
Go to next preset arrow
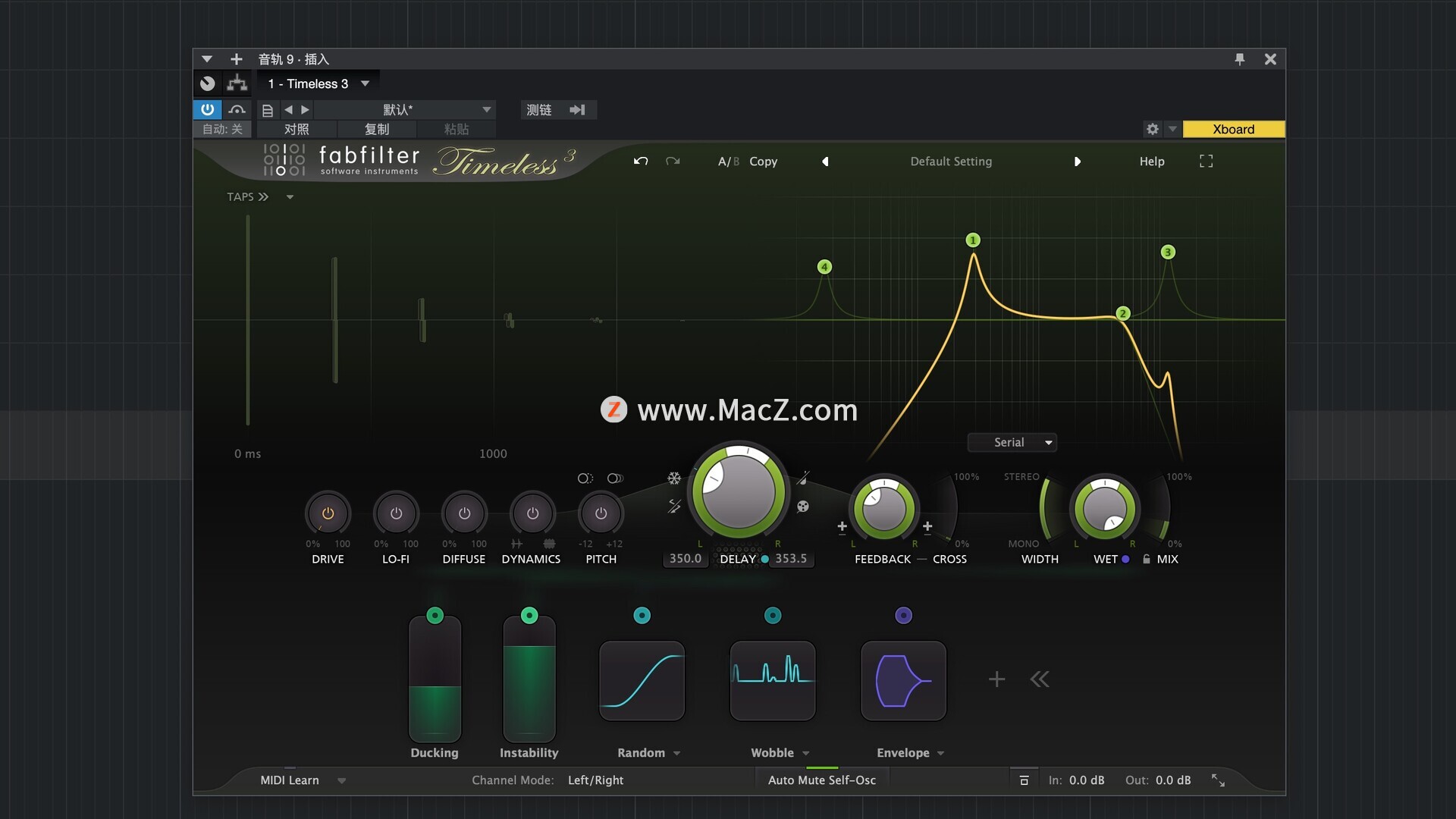tap(1077, 162)
